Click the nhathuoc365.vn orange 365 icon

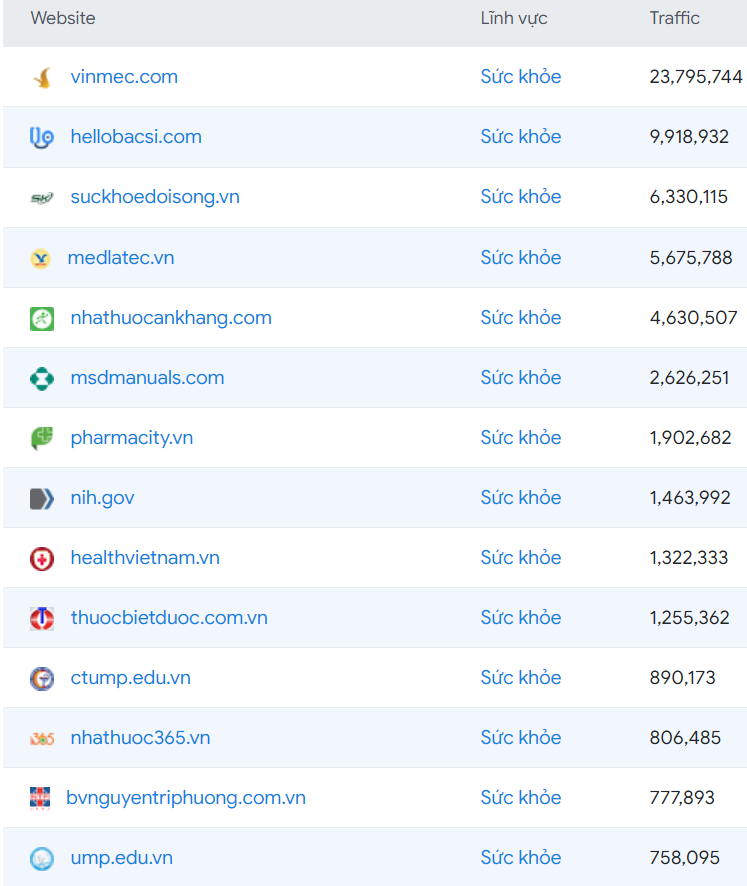42,739
